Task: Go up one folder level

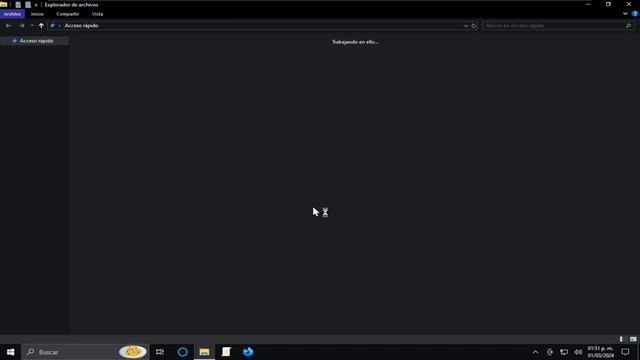Action: click(x=41, y=26)
